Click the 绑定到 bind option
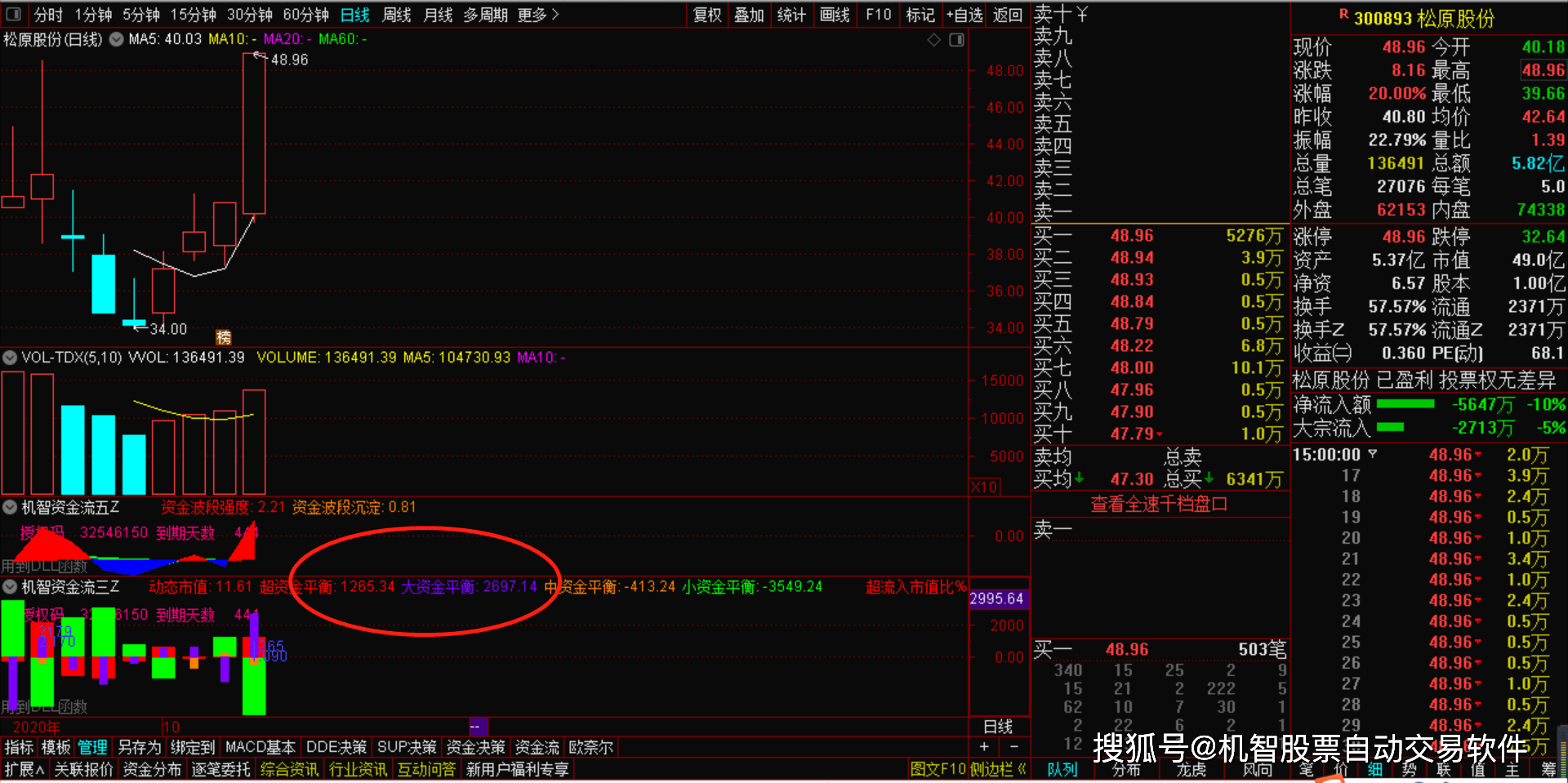Image resolution: width=1568 pixels, height=783 pixels. coord(192,747)
